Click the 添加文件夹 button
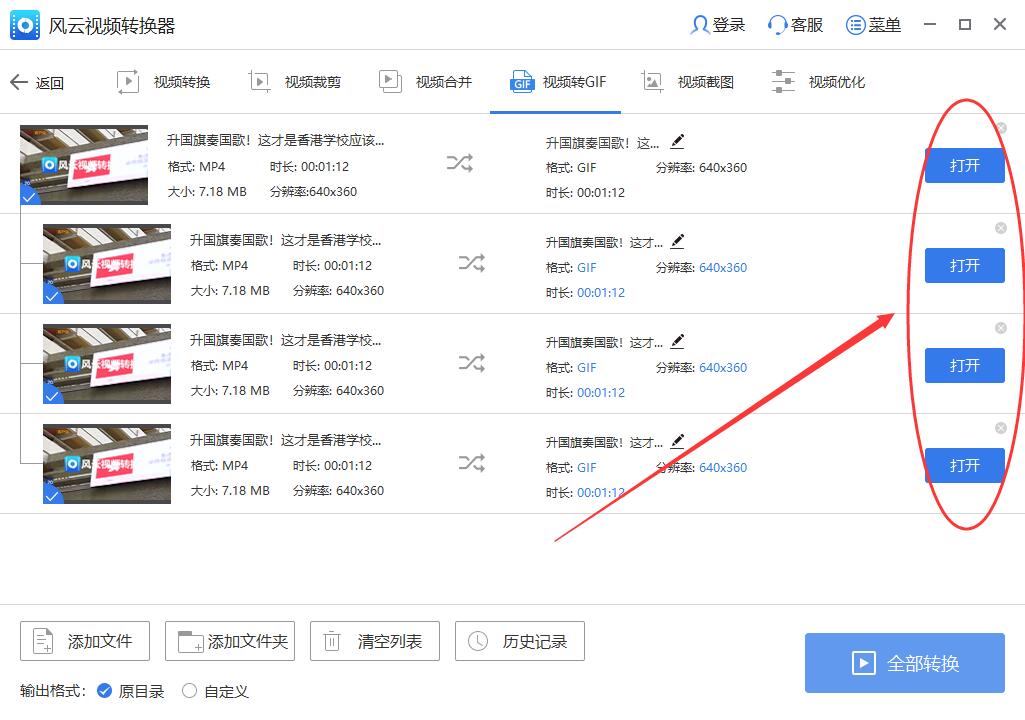Image resolution: width=1025 pixels, height=720 pixels. pos(230,641)
